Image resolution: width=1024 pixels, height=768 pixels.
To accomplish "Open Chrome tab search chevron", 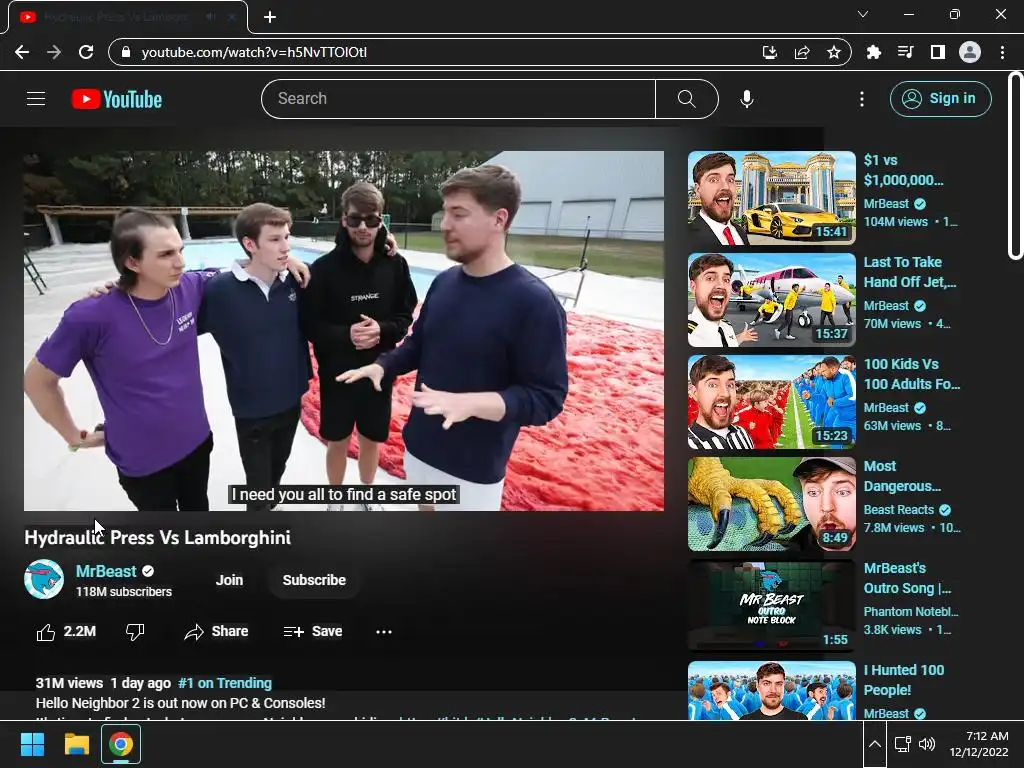I will point(863,14).
